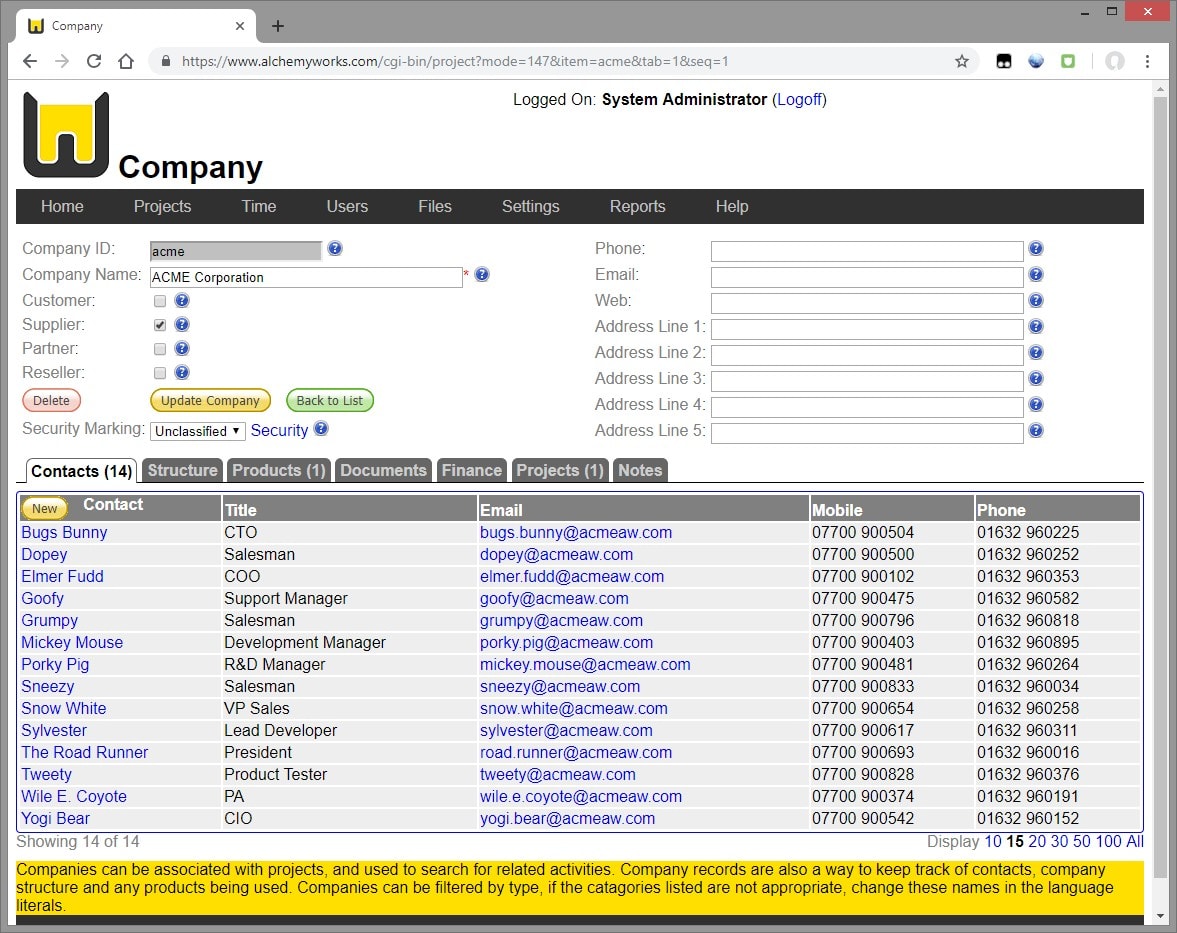Click help icon for Address Line 2
This screenshot has width=1177, height=933.
pos(1036,352)
